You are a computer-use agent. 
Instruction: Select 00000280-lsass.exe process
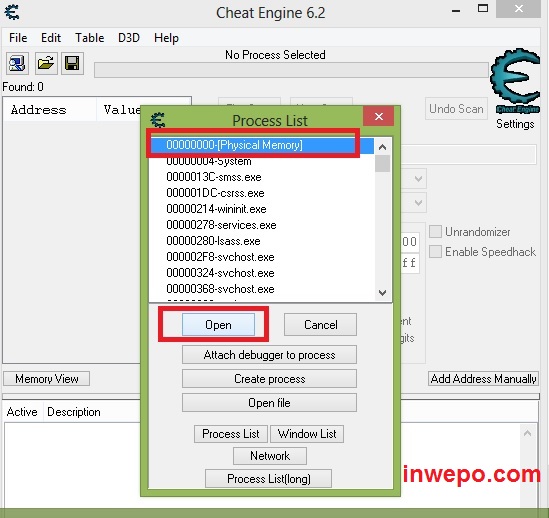click(x=262, y=241)
